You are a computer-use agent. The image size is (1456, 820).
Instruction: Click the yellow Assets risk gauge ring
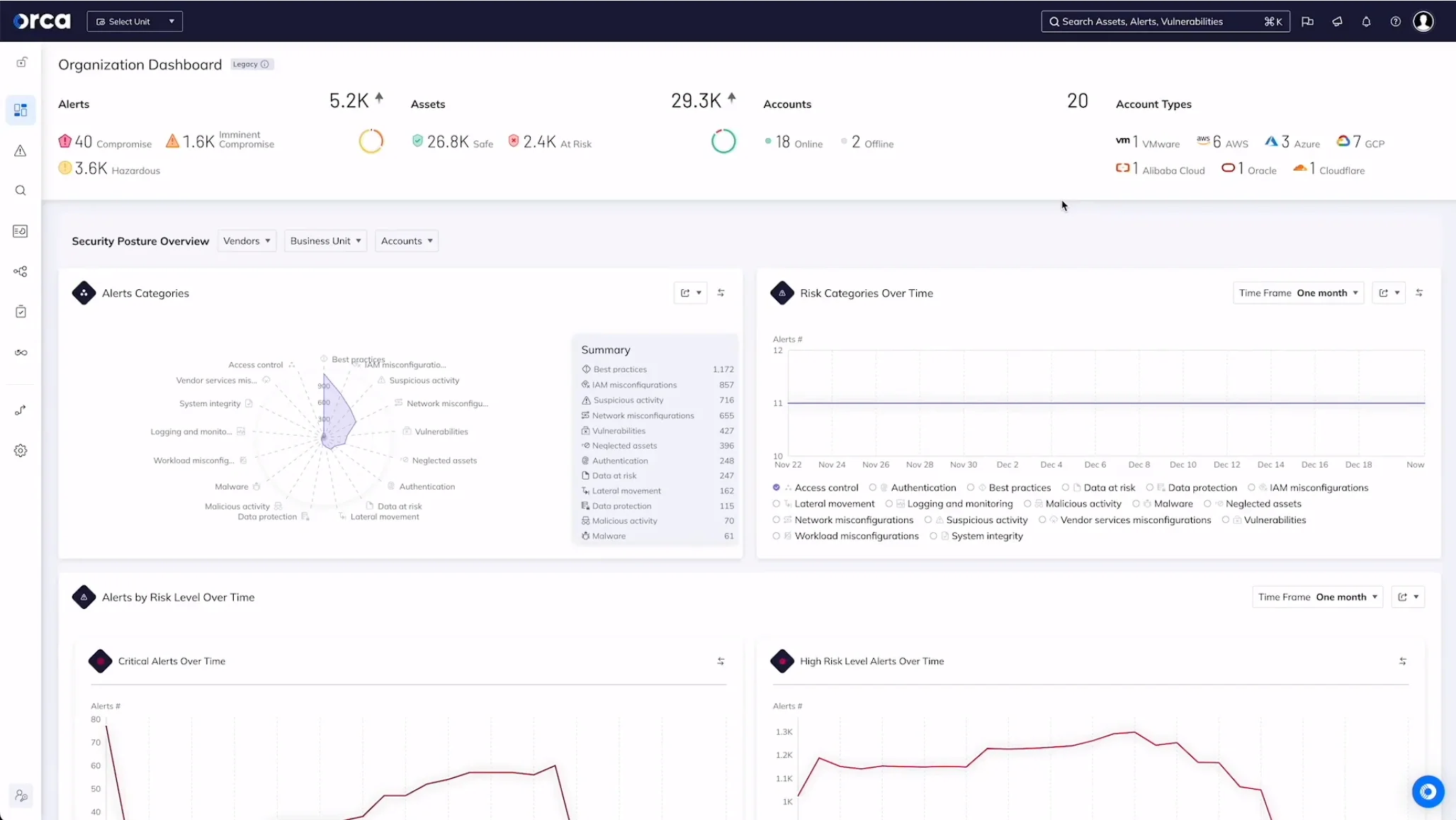click(370, 140)
